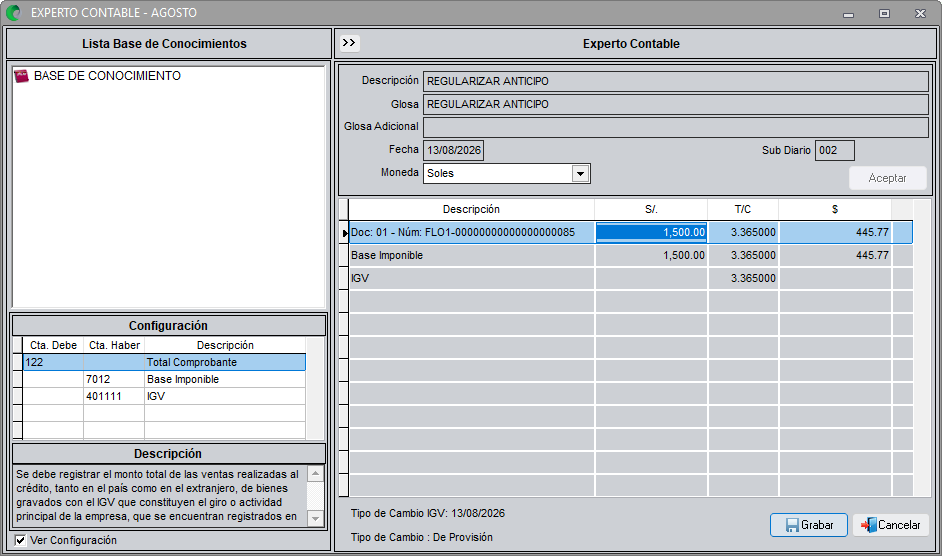This screenshot has width=942, height=556.
Task: Click the Tipo de Cambio : De Provisión label
Action: coord(422,537)
